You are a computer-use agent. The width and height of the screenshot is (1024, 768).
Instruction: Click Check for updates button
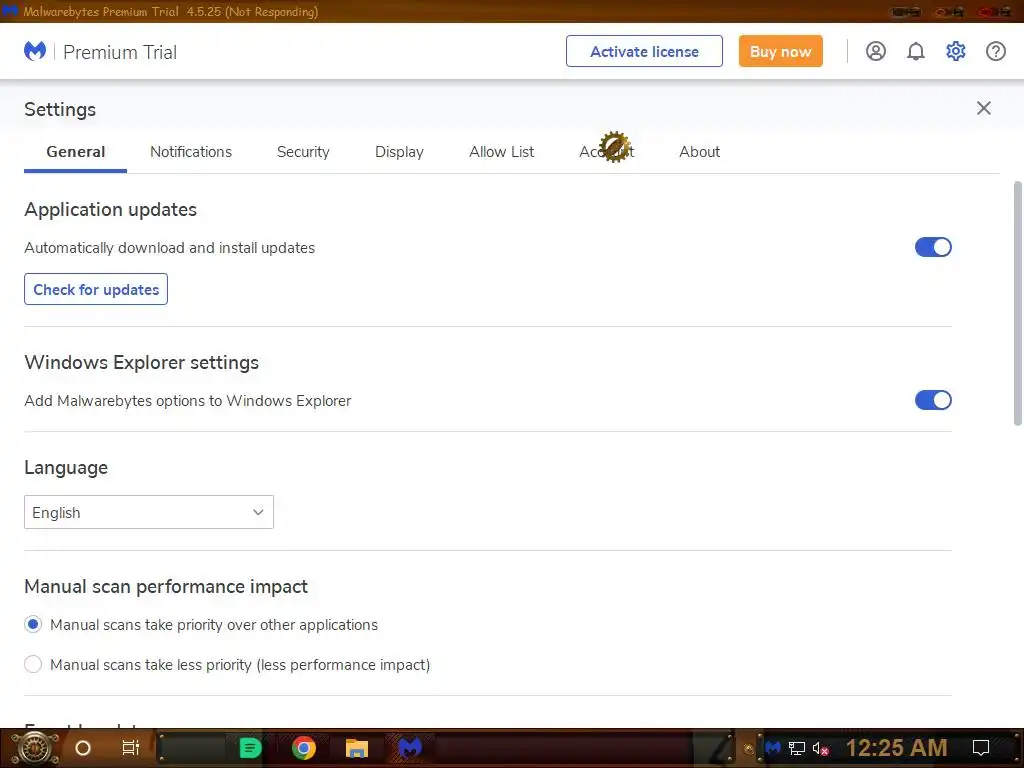click(x=96, y=289)
